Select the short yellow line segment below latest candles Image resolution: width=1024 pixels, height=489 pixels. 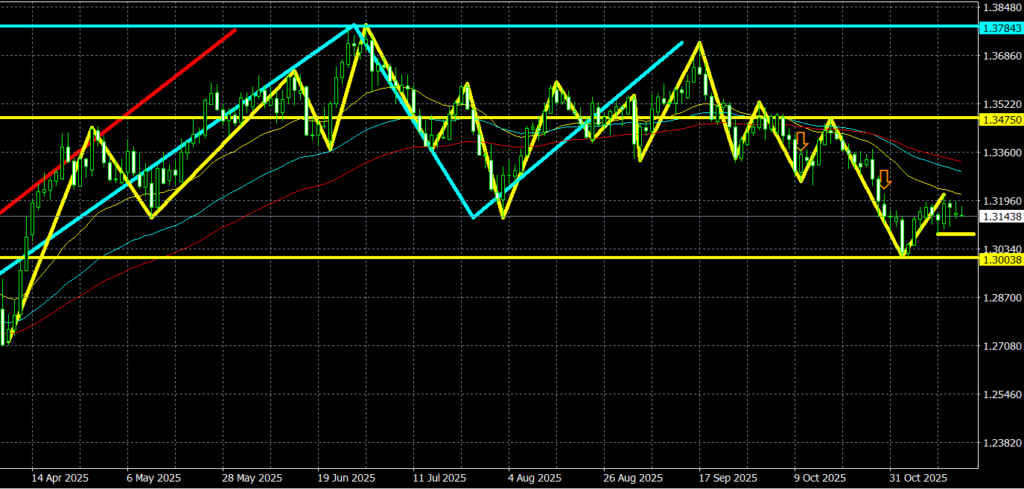(956, 234)
